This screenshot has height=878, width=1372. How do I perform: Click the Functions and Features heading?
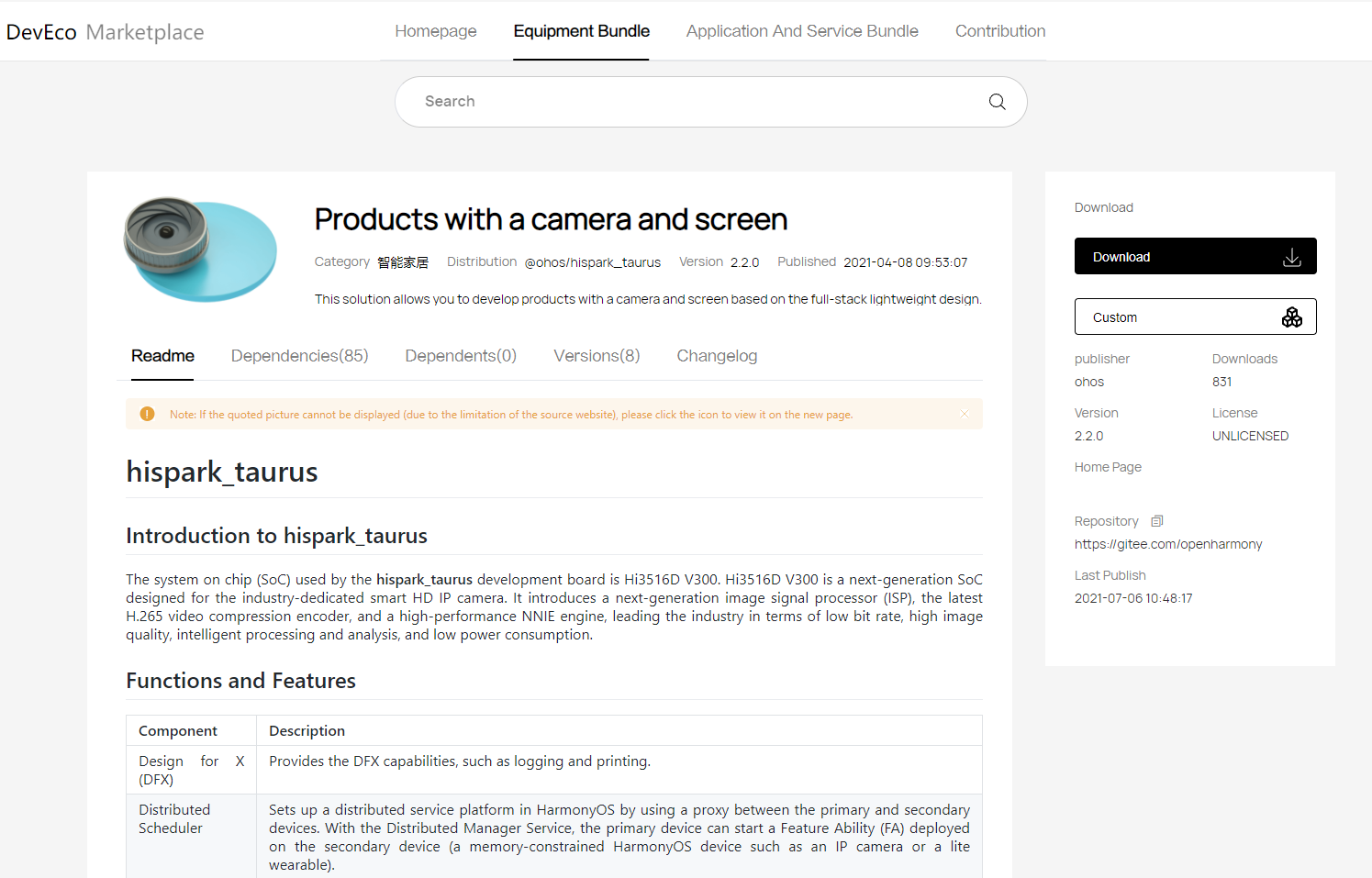240,681
